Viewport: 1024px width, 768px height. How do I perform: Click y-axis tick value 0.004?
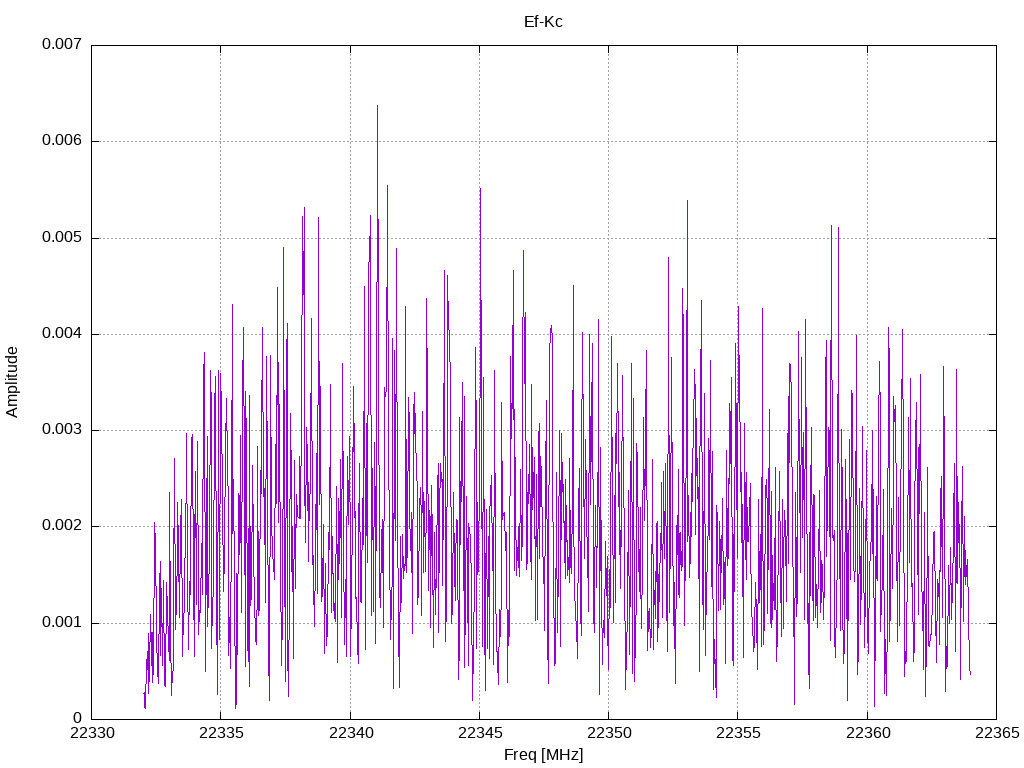point(62,334)
